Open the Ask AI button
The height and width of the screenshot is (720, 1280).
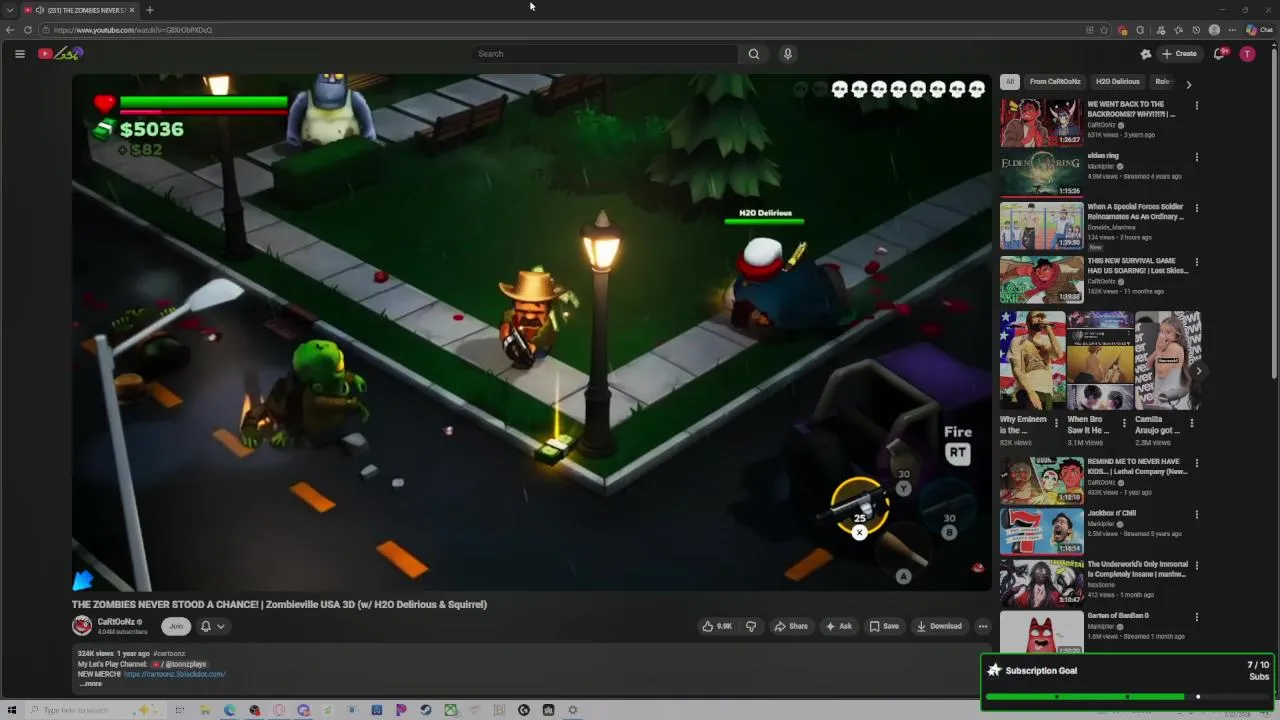(838, 626)
